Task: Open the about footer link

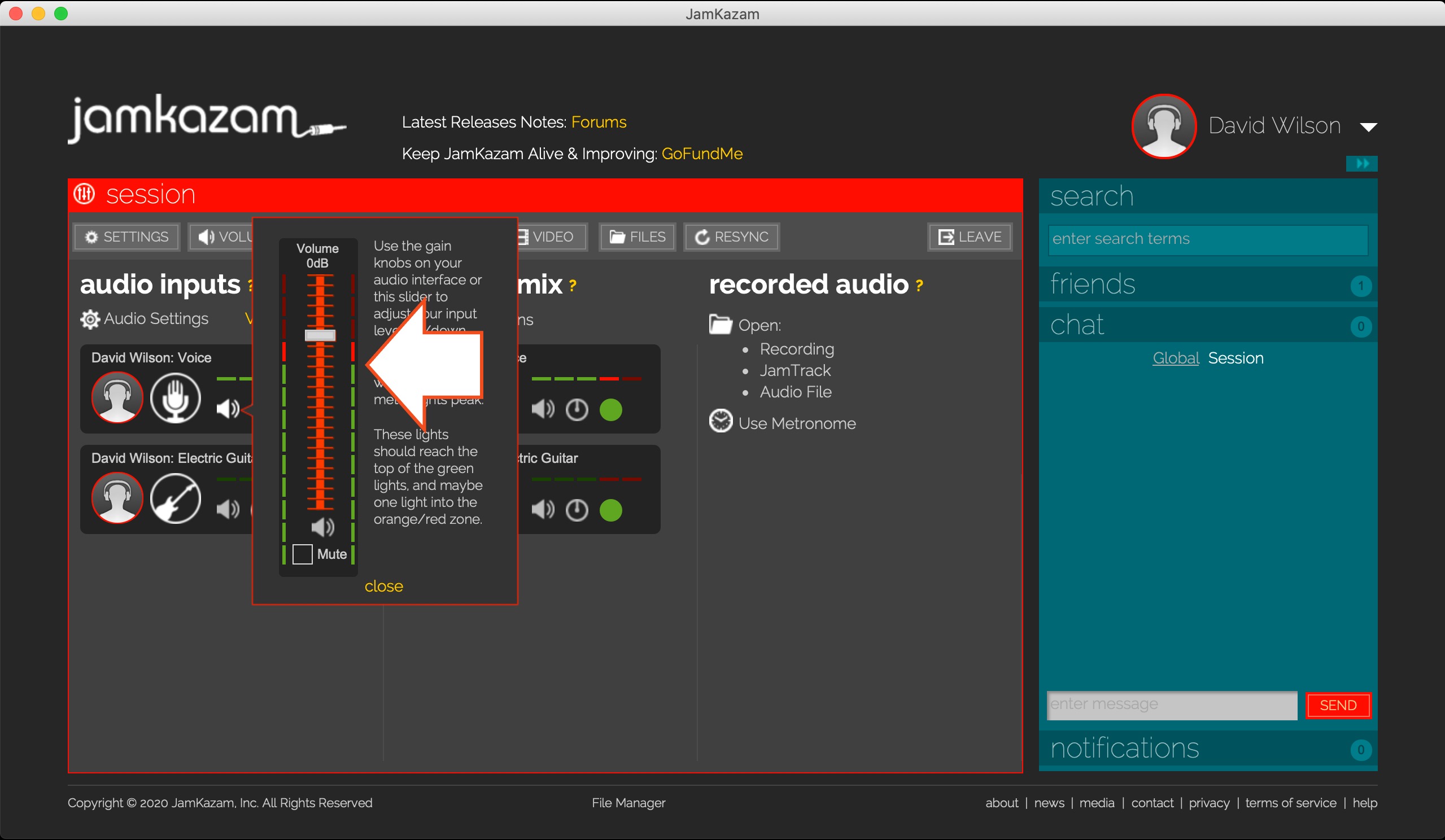Action: click(x=1002, y=803)
